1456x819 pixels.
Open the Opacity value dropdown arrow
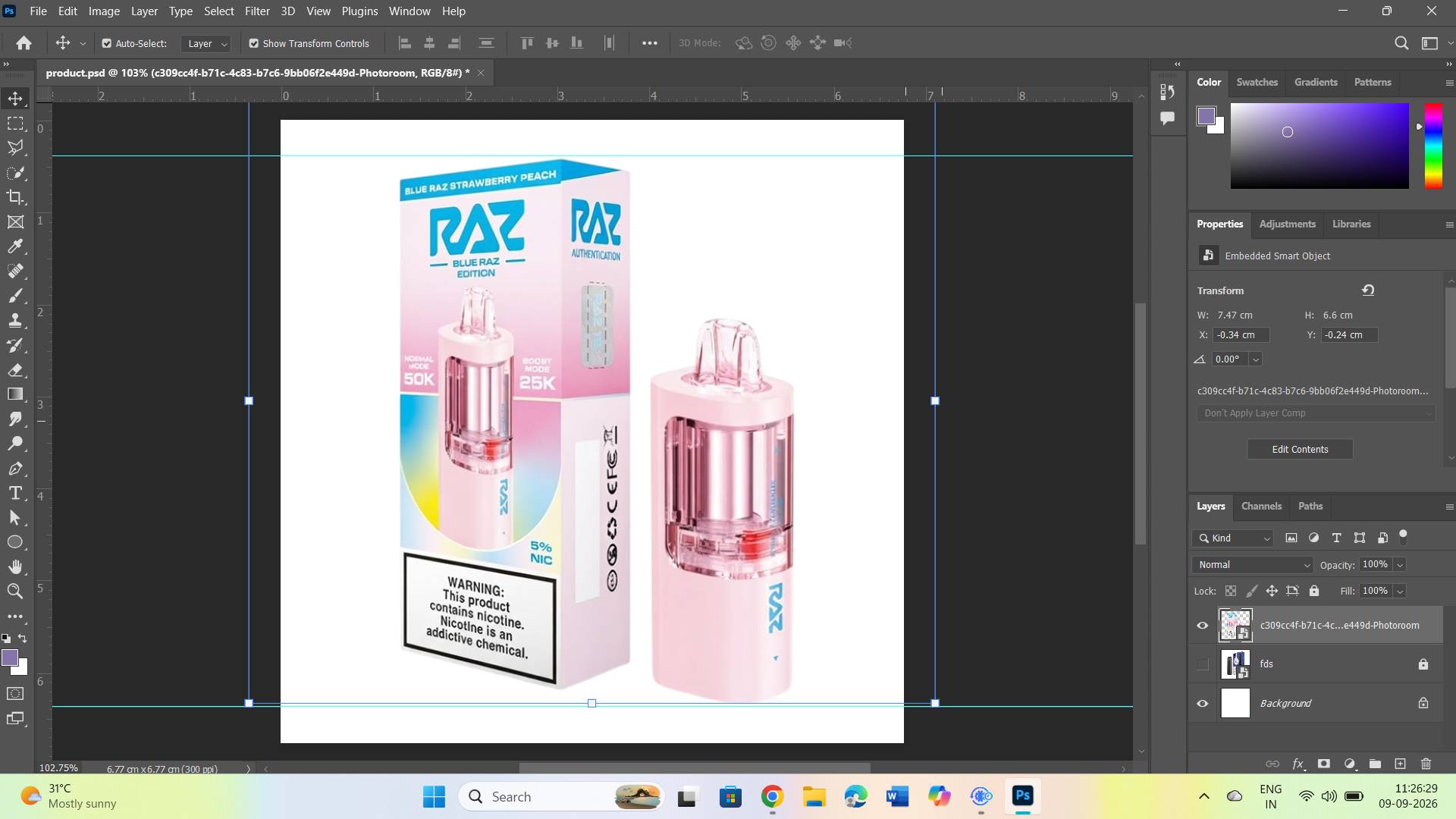[1400, 565]
